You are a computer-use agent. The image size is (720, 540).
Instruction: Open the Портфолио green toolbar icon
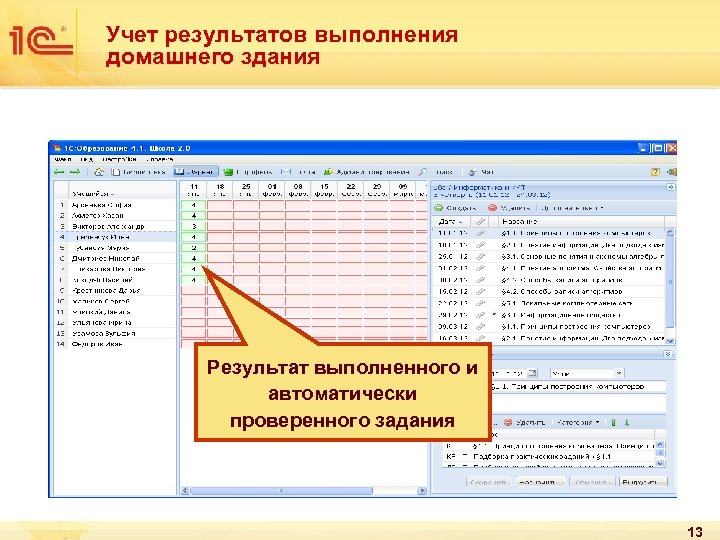(x=228, y=172)
